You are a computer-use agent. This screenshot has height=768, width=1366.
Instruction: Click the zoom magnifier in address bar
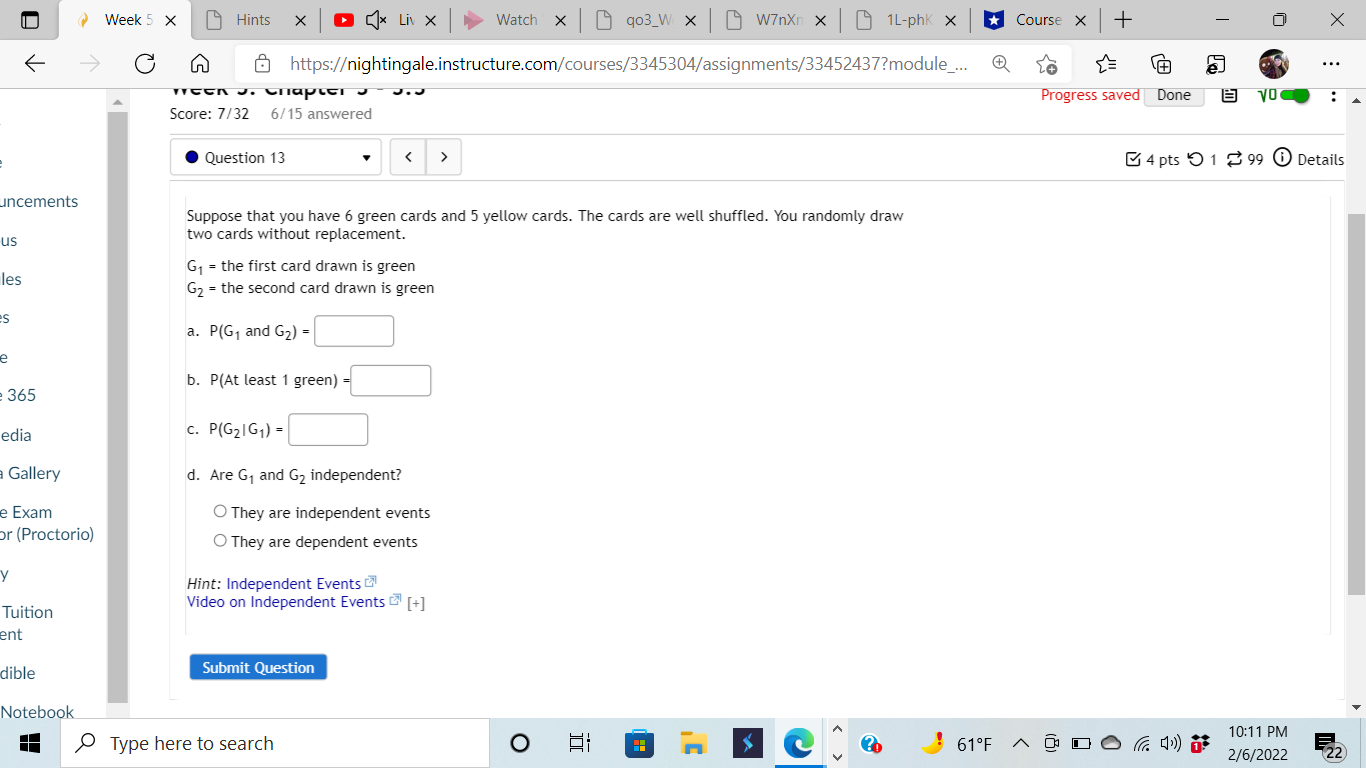(x=1000, y=64)
